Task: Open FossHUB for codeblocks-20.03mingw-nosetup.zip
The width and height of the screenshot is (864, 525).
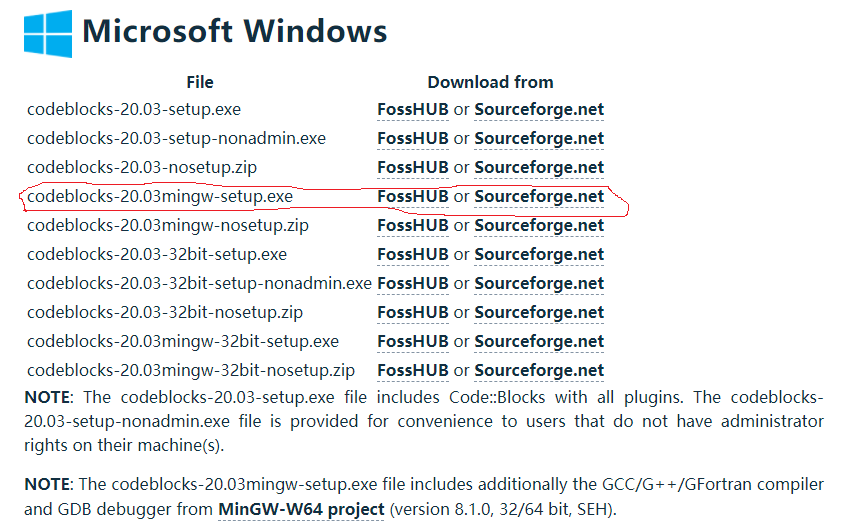Action: coord(413,225)
